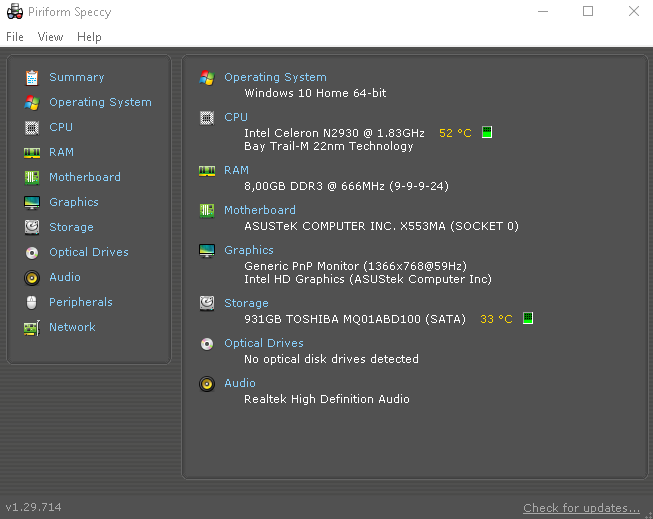Click the Check for updates link
The image size is (653, 519).
(x=581, y=508)
